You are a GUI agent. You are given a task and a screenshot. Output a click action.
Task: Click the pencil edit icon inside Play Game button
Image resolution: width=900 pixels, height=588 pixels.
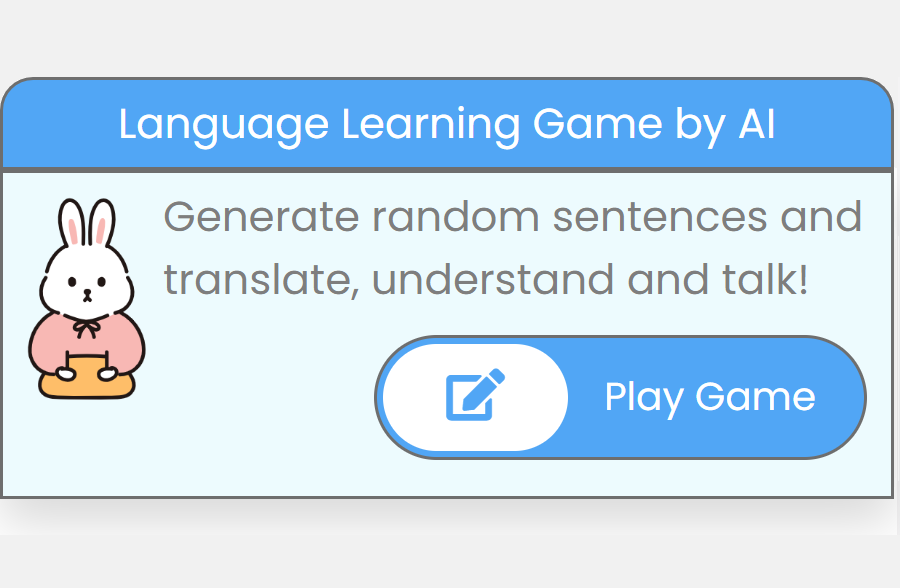point(474,396)
